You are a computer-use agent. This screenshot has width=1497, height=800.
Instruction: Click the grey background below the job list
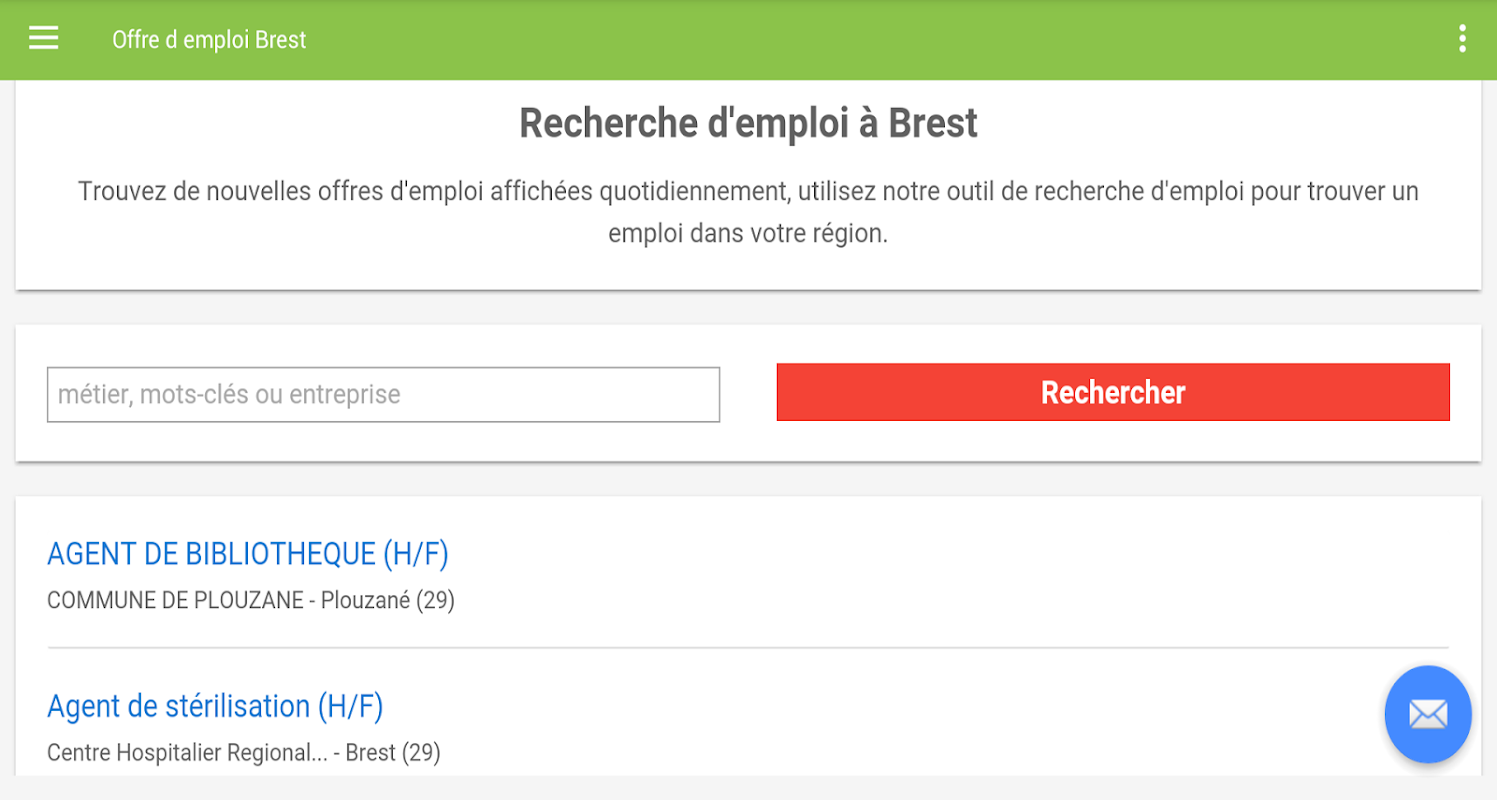(x=748, y=788)
